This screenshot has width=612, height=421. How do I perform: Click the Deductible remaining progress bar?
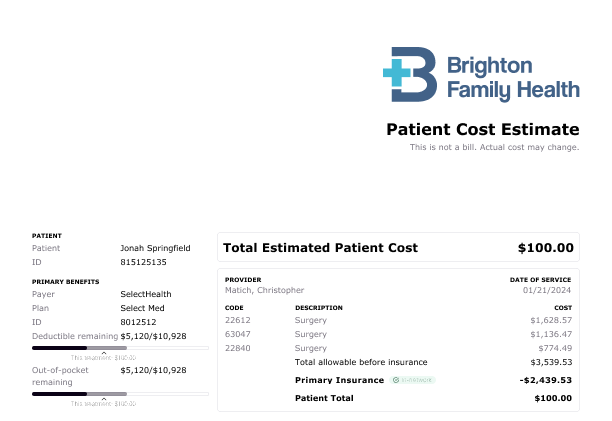(120, 348)
